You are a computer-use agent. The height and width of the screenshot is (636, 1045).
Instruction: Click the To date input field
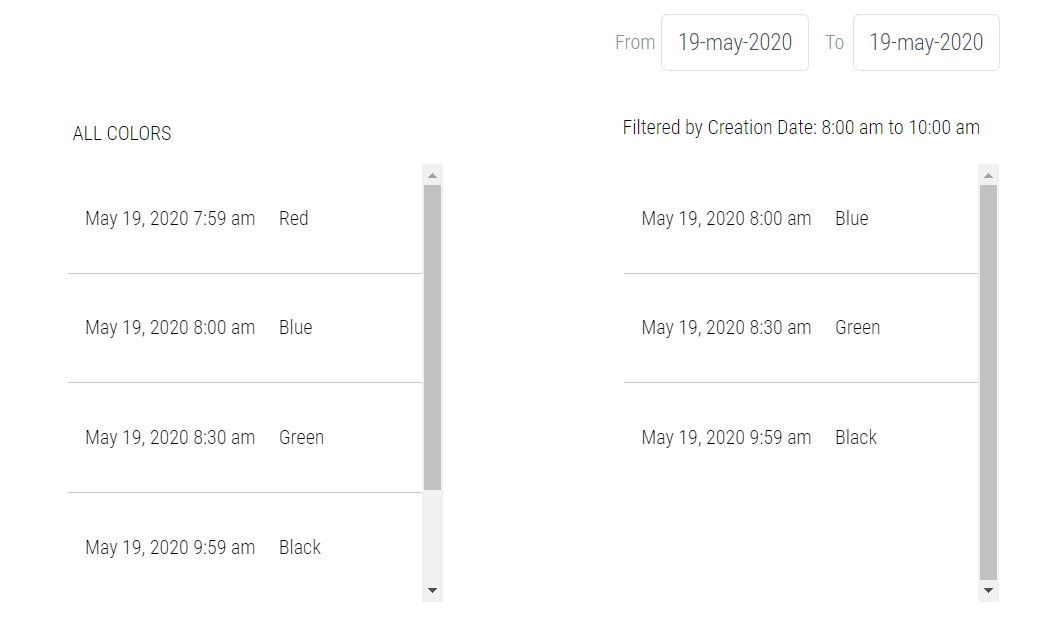[926, 42]
